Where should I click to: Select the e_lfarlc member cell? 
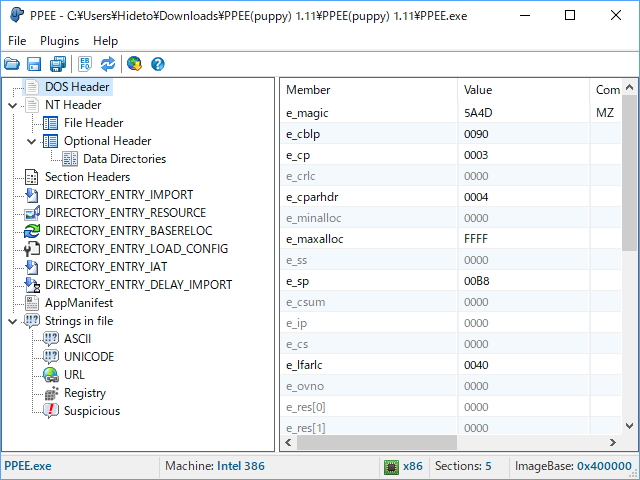[x=369, y=365]
